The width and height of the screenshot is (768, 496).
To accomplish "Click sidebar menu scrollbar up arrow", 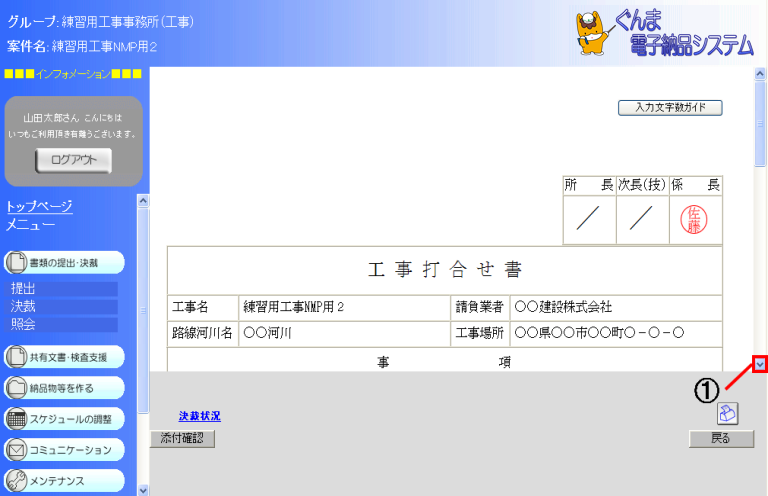I will [143, 201].
